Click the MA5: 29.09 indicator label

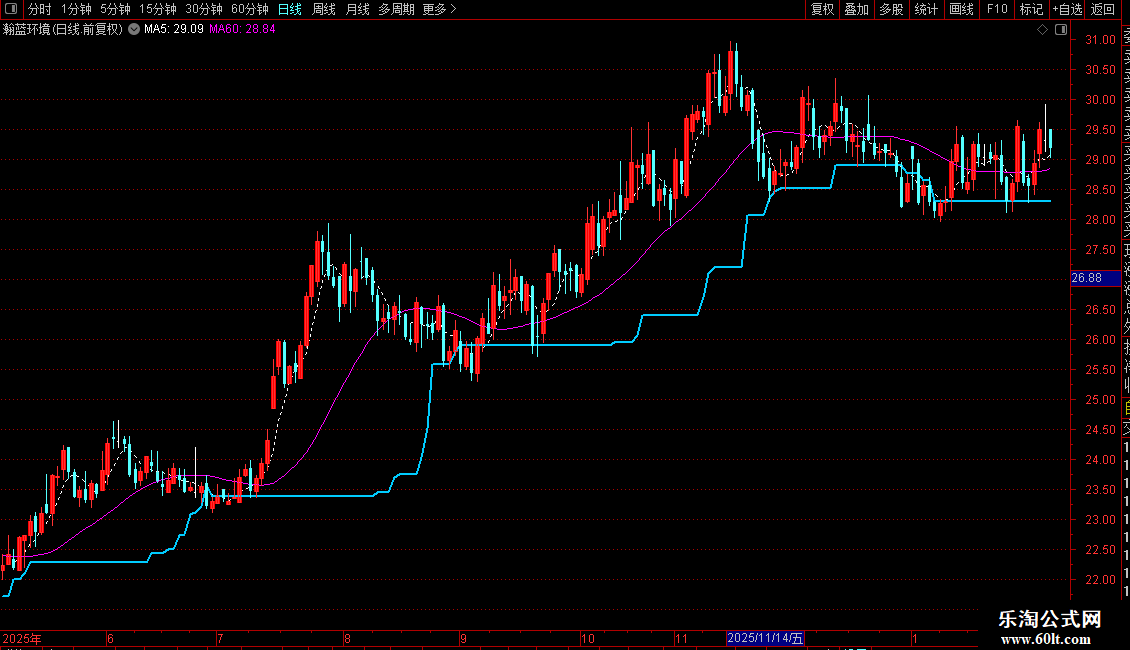174,30
